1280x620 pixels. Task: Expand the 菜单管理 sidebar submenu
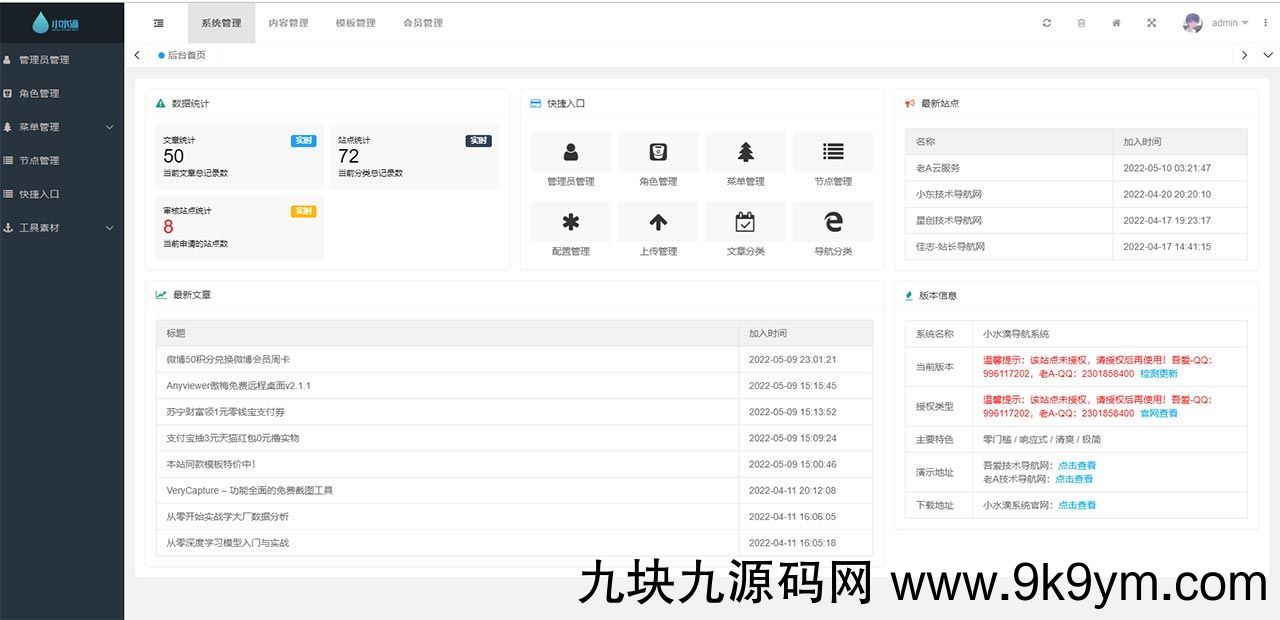[62, 127]
